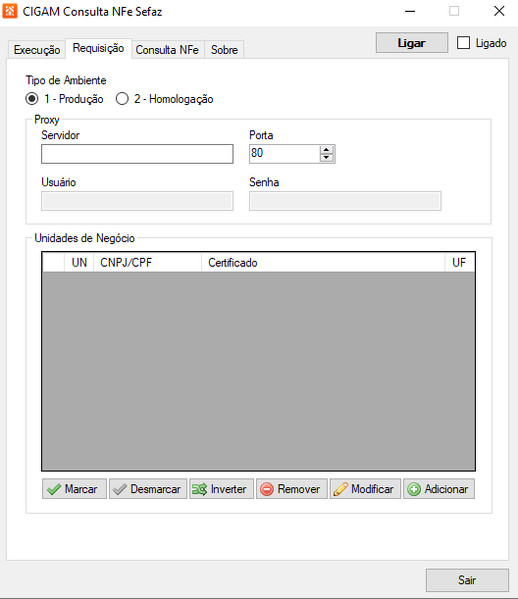Click the Servidor input field

click(x=137, y=154)
